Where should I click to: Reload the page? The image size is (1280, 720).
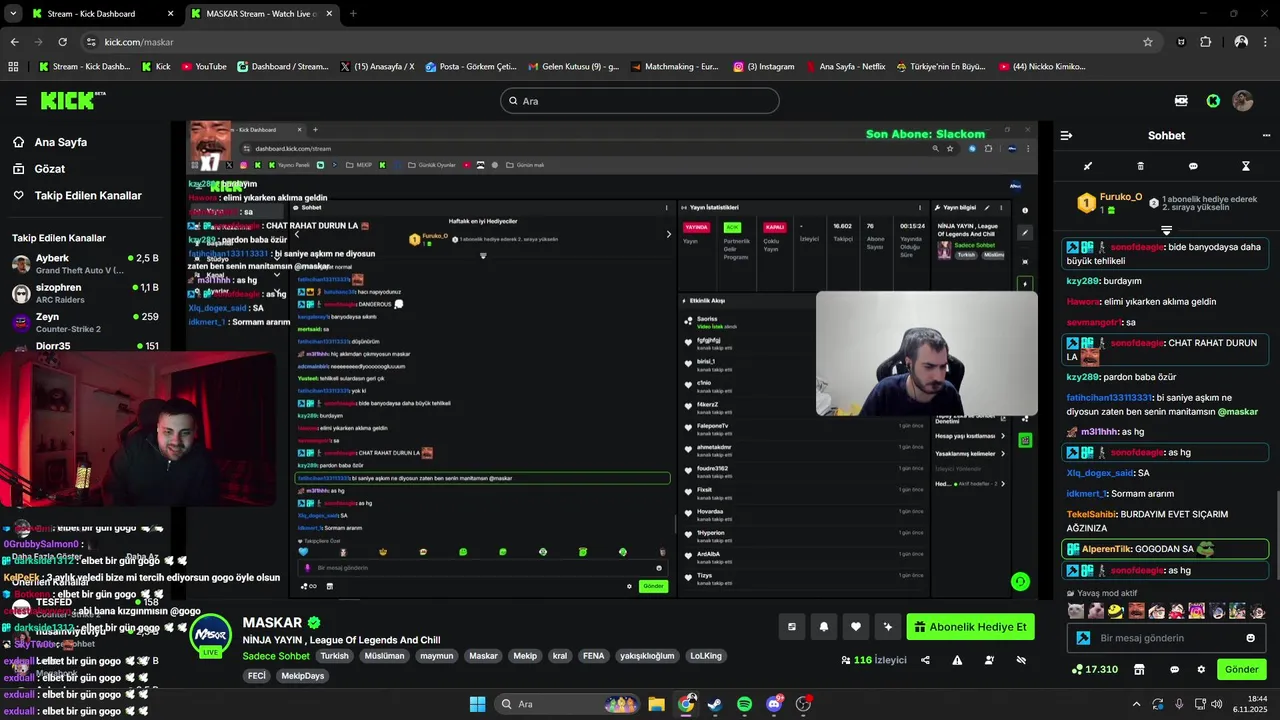(62, 42)
